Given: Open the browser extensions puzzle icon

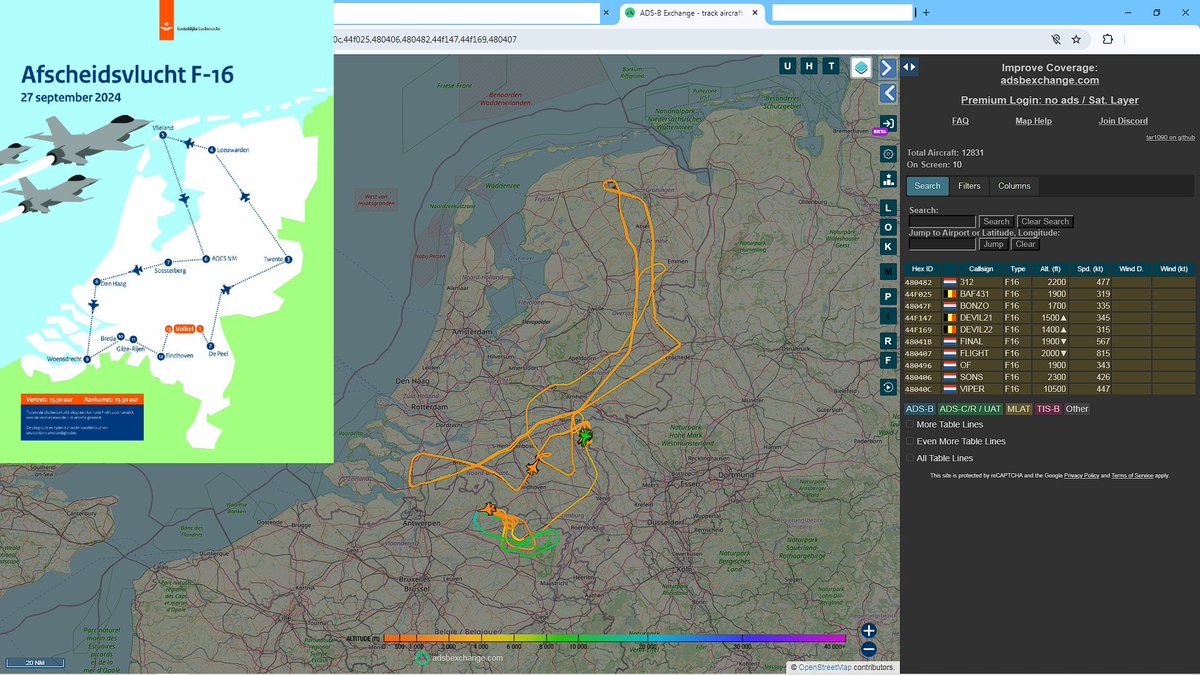Looking at the screenshot, I should (1107, 39).
